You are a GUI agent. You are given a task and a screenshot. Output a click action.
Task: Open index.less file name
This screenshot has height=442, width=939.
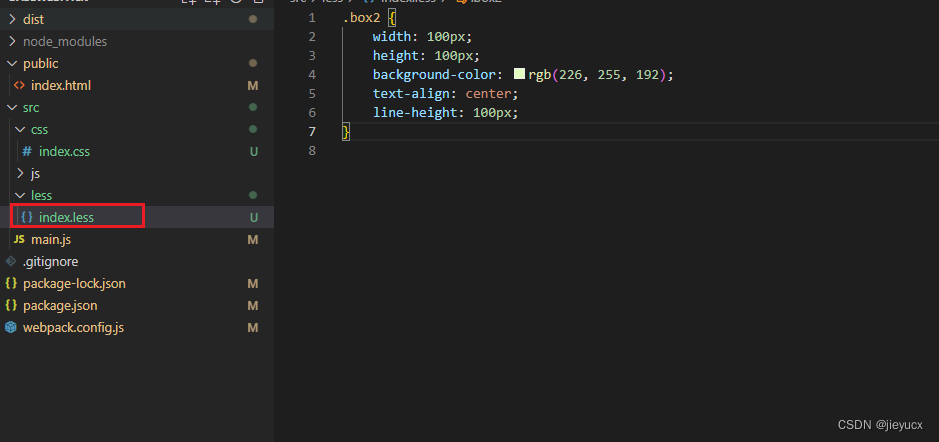(x=66, y=217)
